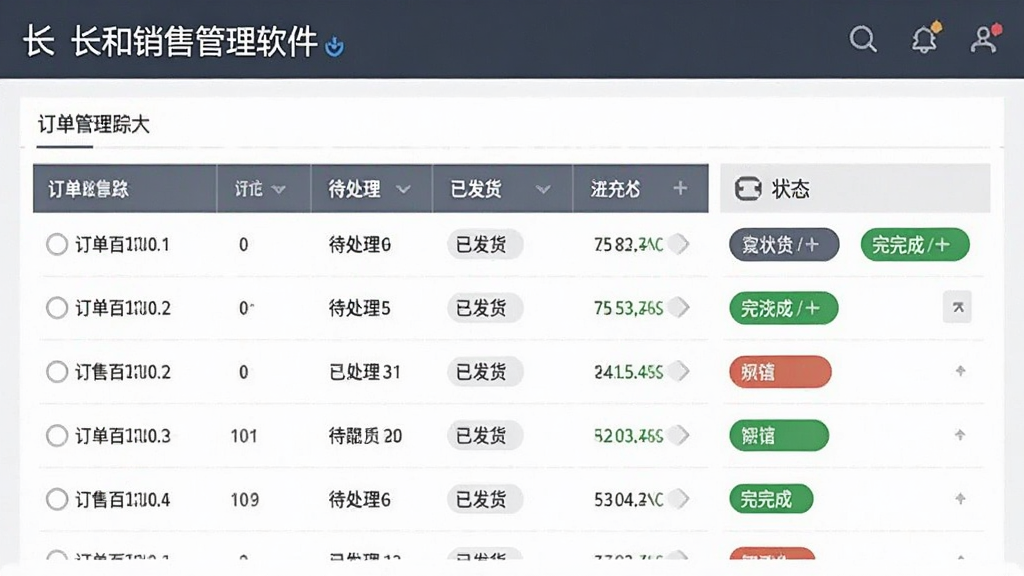Select radio button for 订单百1110.3

(x=57, y=436)
